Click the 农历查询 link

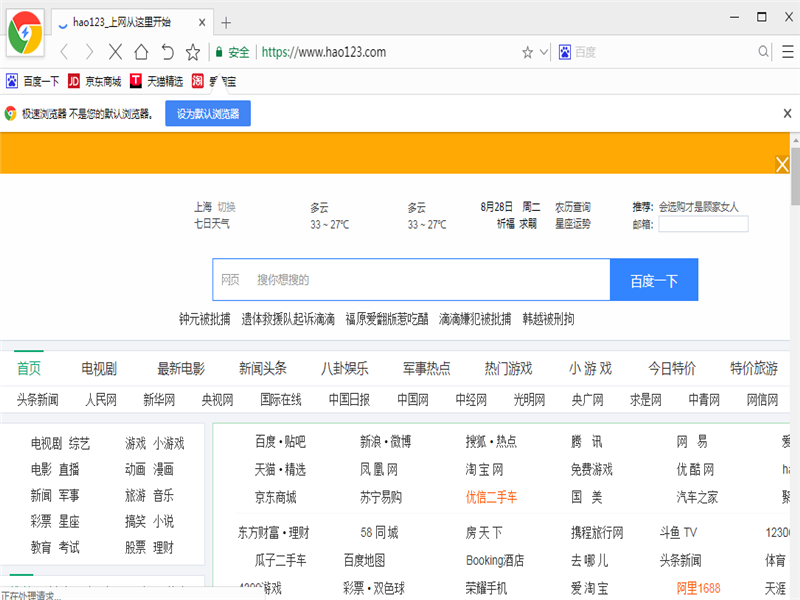point(572,207)
